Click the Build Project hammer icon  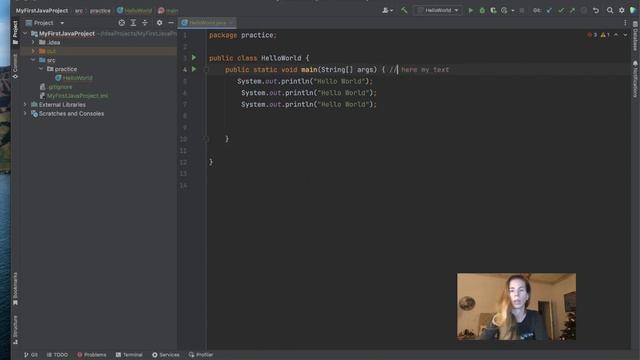[x=404, y=10]
